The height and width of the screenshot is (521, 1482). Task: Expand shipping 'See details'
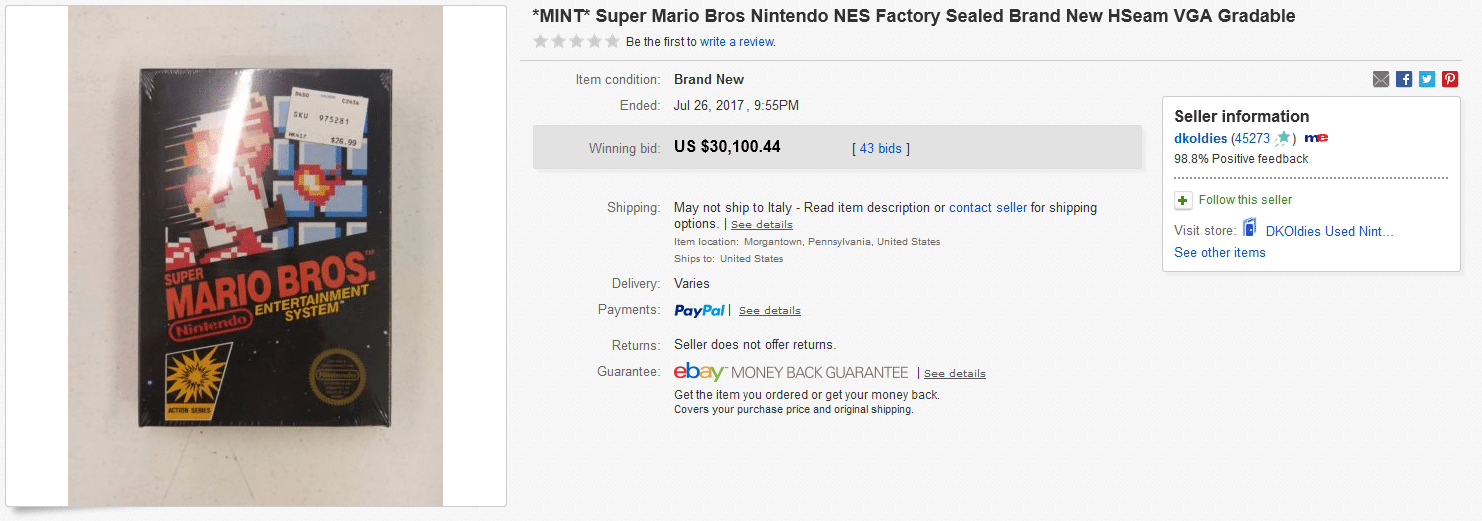[x=761, y=225]
